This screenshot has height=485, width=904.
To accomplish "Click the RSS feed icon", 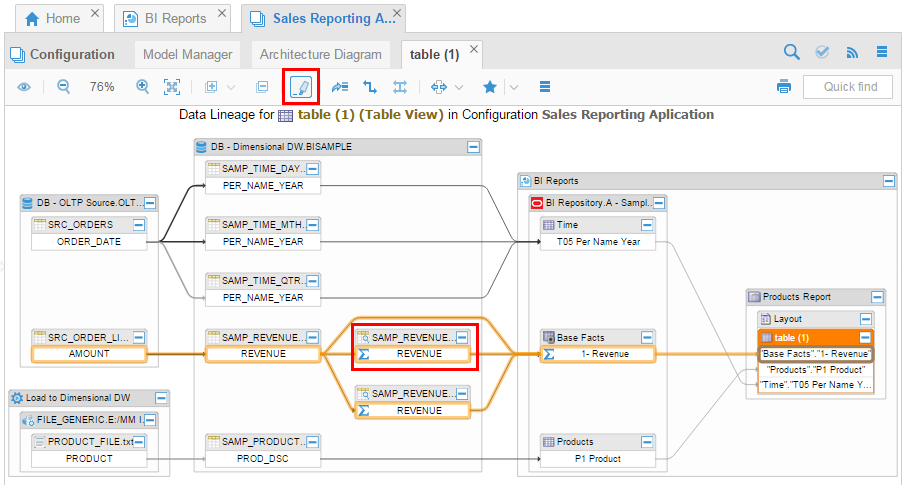I will tap(852, 52).
